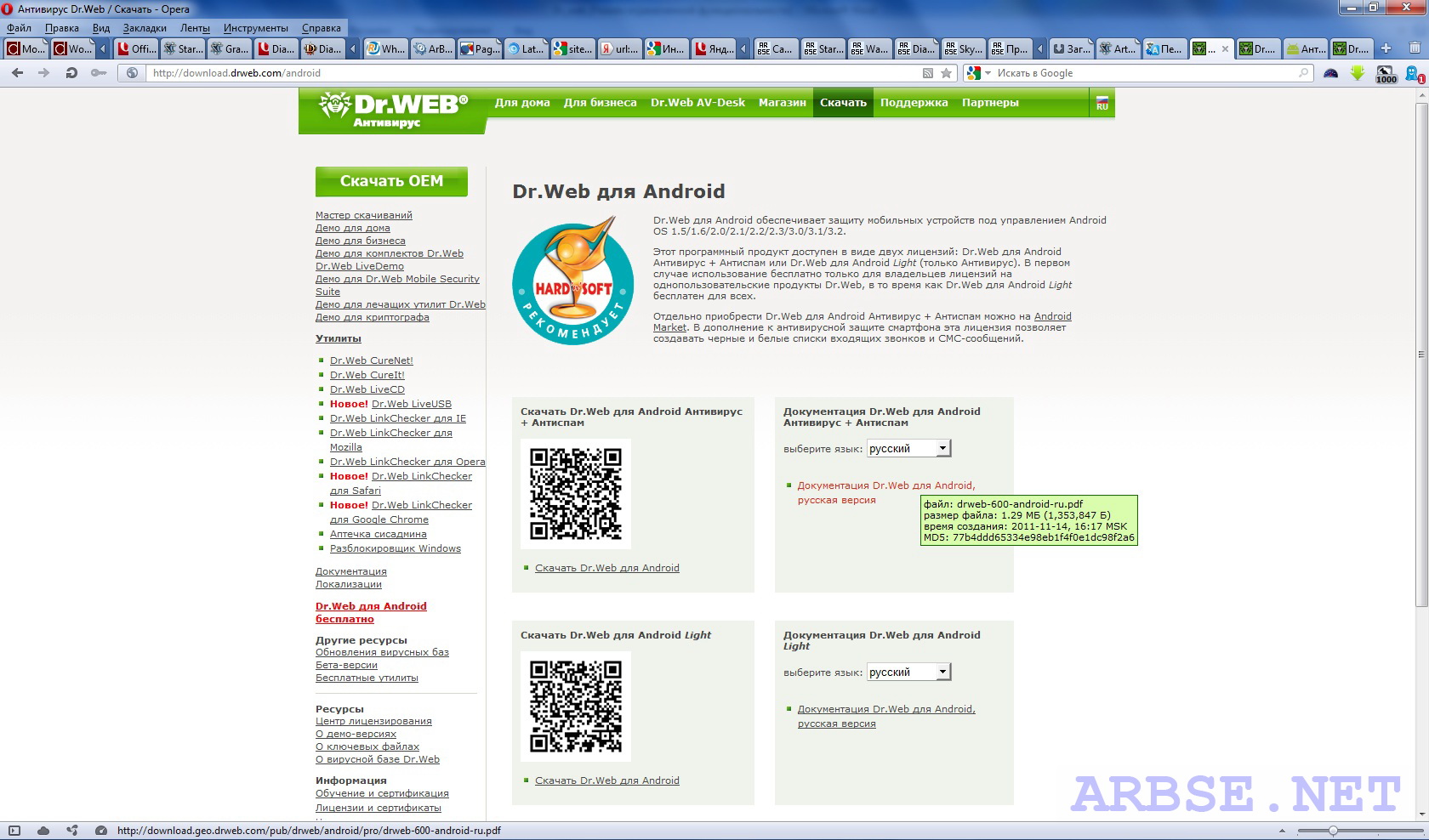Switch to the Ант... tab with the Android icon
The width and height of the screenshot is (1429, 840).
(1306, 48)
